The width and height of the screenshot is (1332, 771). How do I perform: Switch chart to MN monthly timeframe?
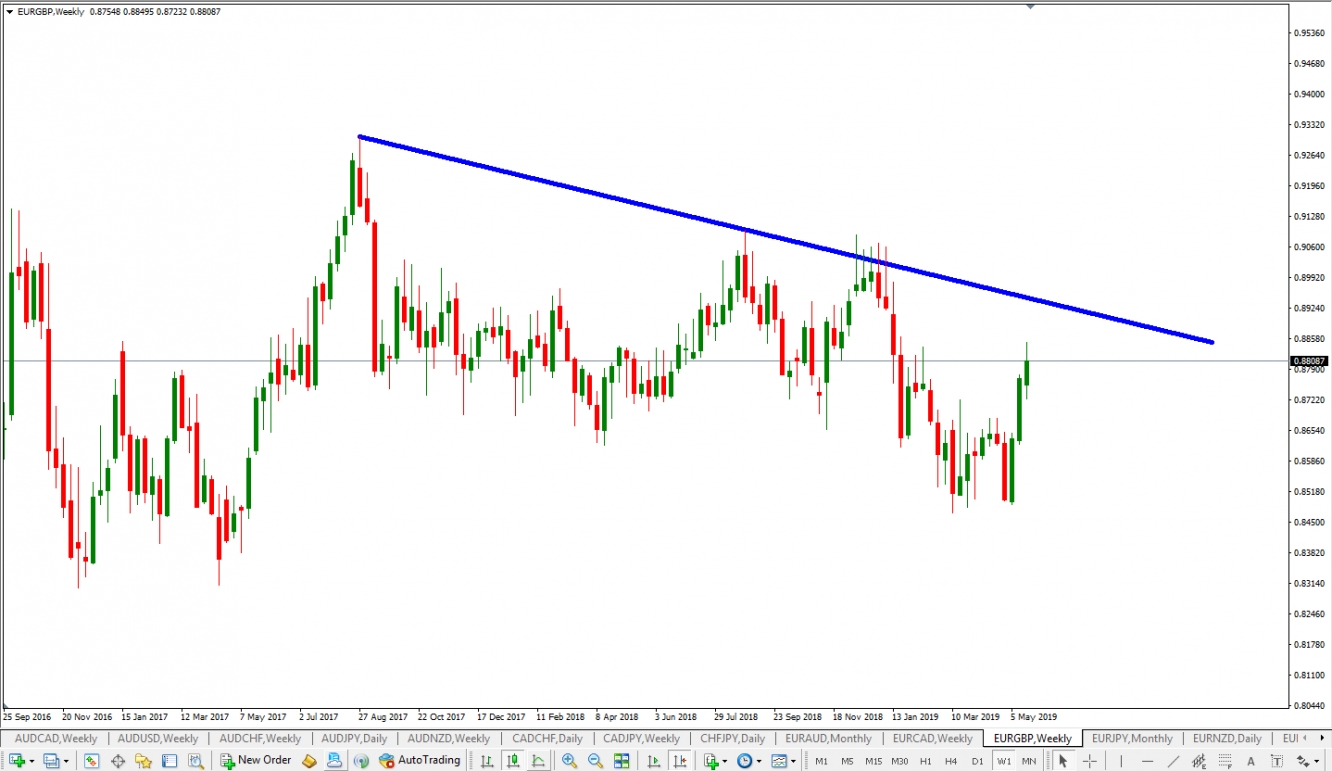click(x=1028, y=761)
